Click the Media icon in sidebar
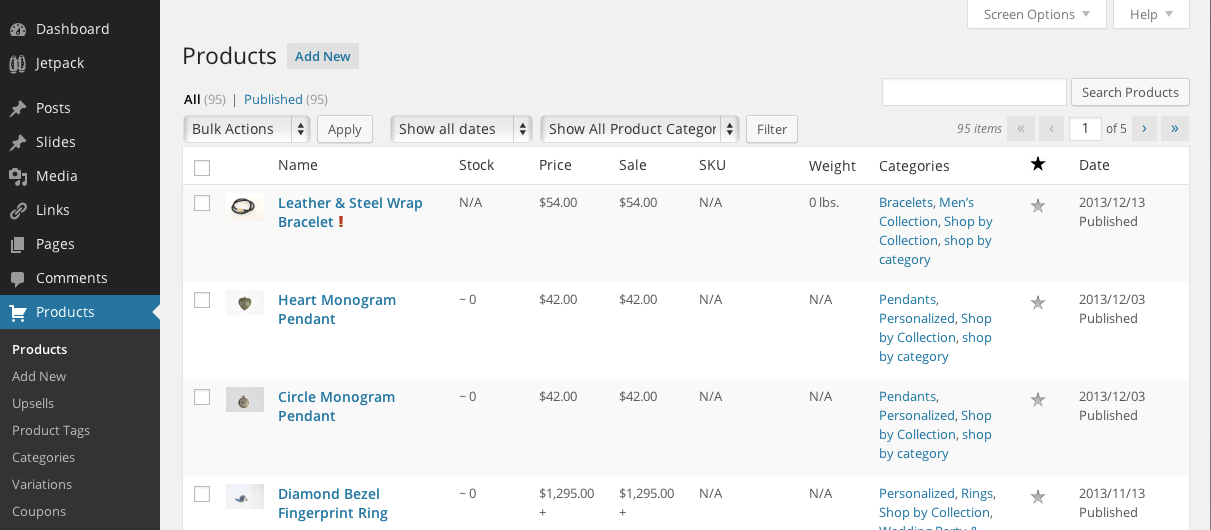Image resolution: width=1211 pixels, height=530 pixels. (17, 176)
